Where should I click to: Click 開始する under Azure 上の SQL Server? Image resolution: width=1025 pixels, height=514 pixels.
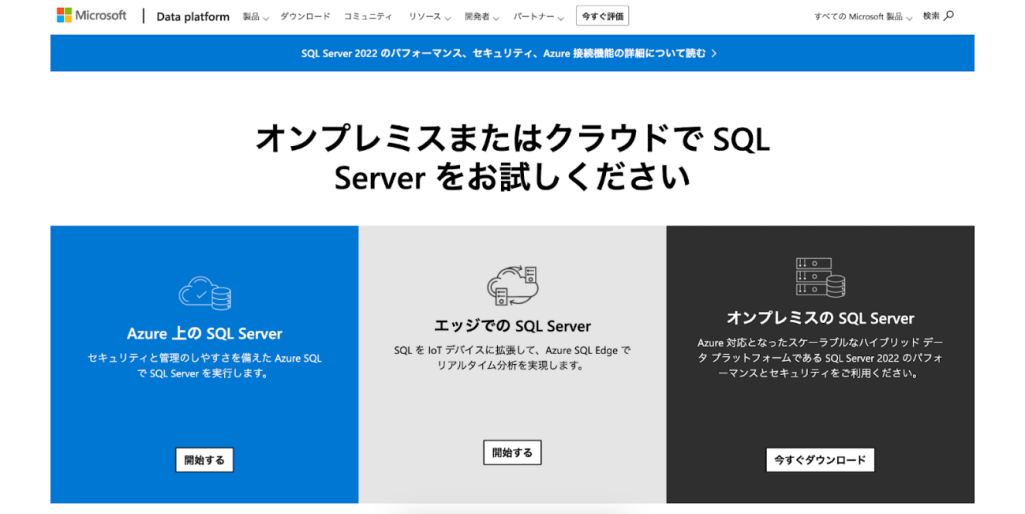coord(205,460)
